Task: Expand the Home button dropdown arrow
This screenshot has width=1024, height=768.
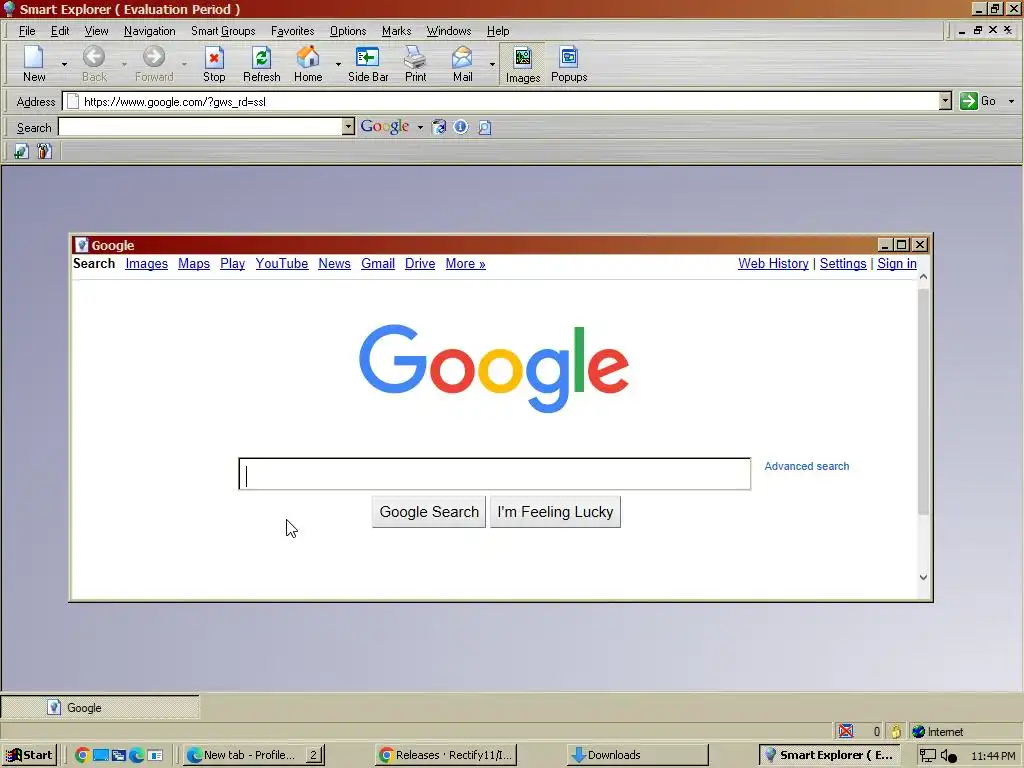Action: [x=338, y=64]
